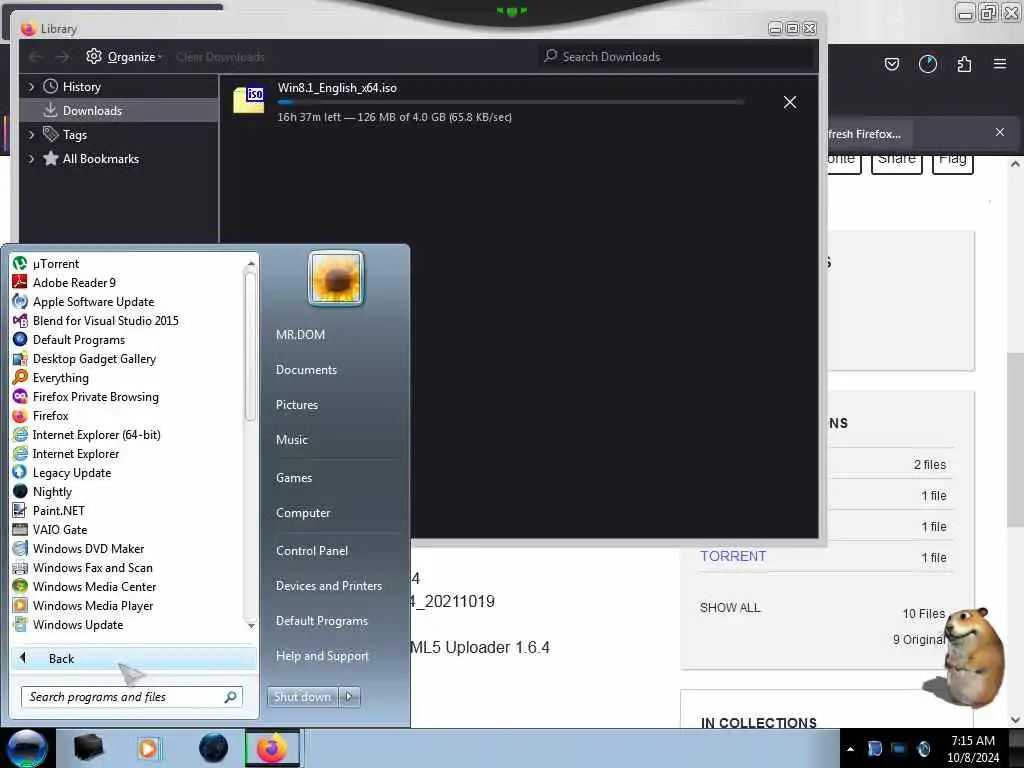Click the Save to Pocket toolbar icon
The width and height of the screenshot is (1024, 768).
pyautogui.click(x=891, y=63)
